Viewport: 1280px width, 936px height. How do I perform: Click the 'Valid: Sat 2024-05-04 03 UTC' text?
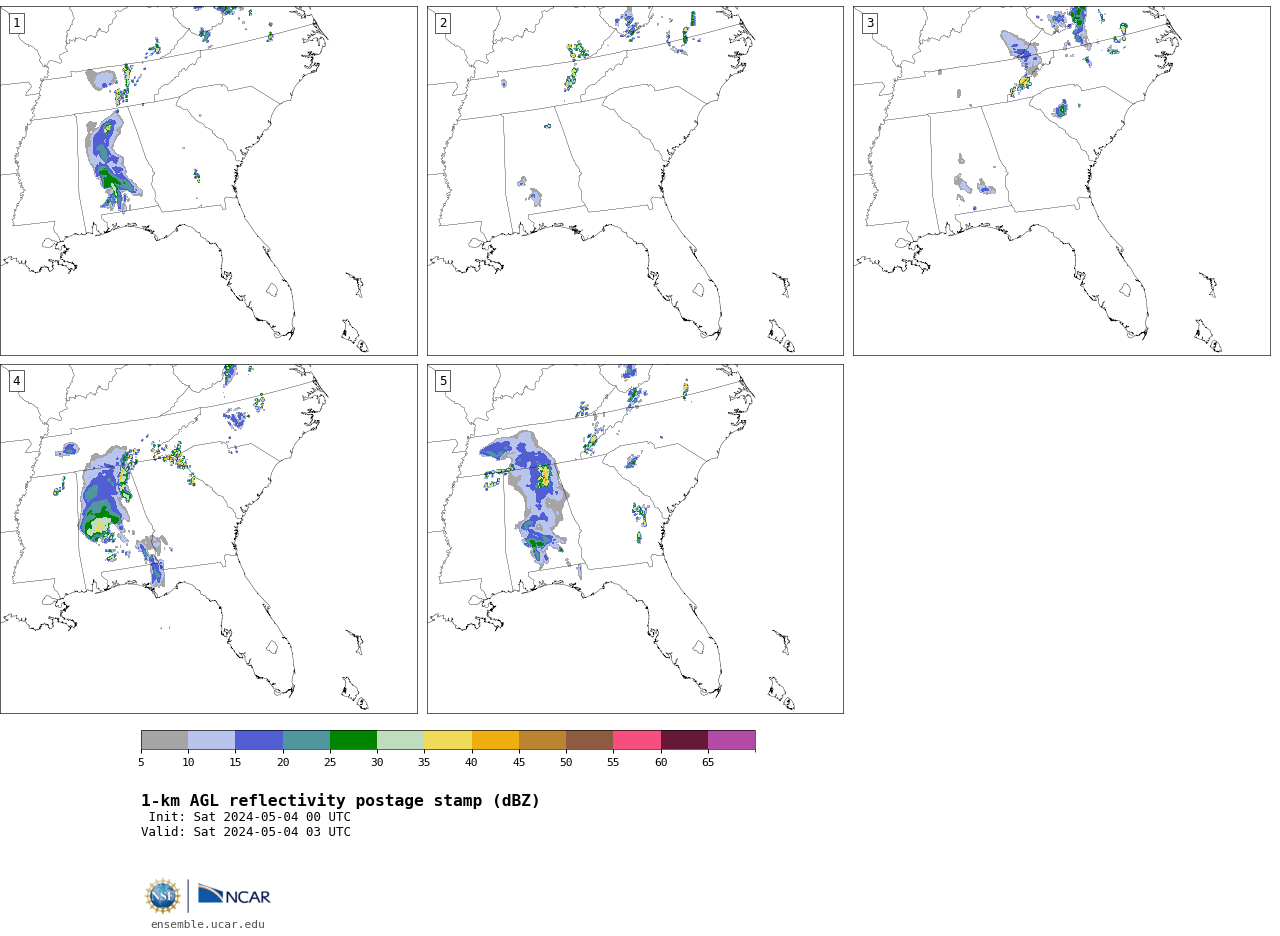(246, 832)
